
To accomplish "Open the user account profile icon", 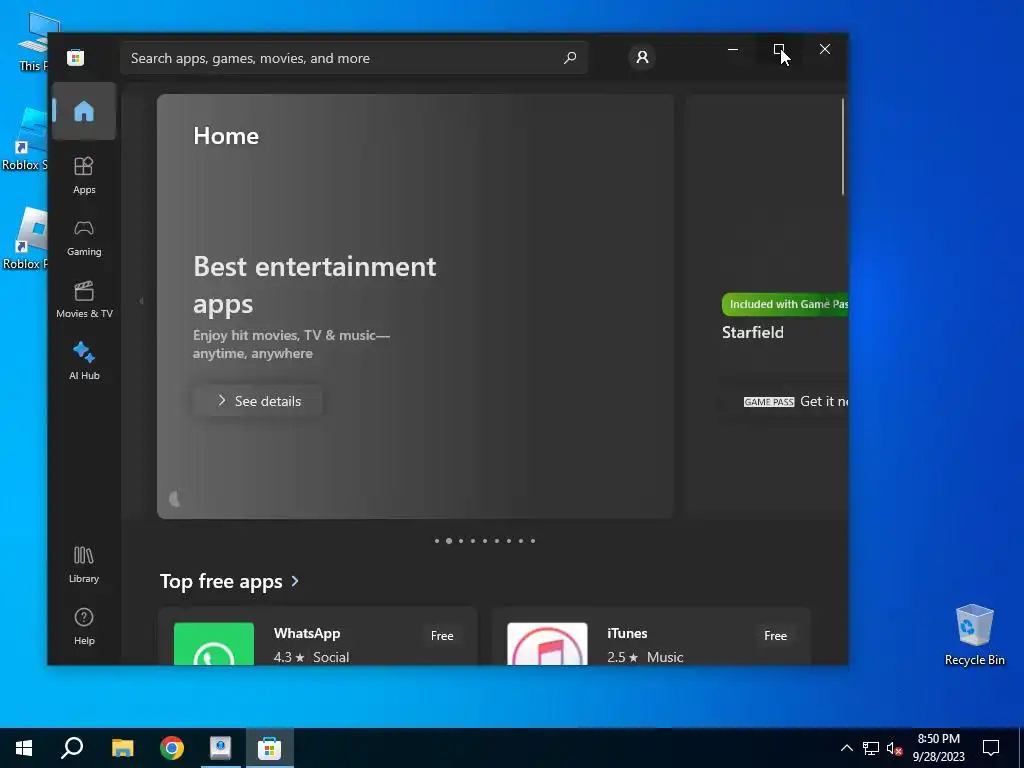I will (x=643, y=57).
